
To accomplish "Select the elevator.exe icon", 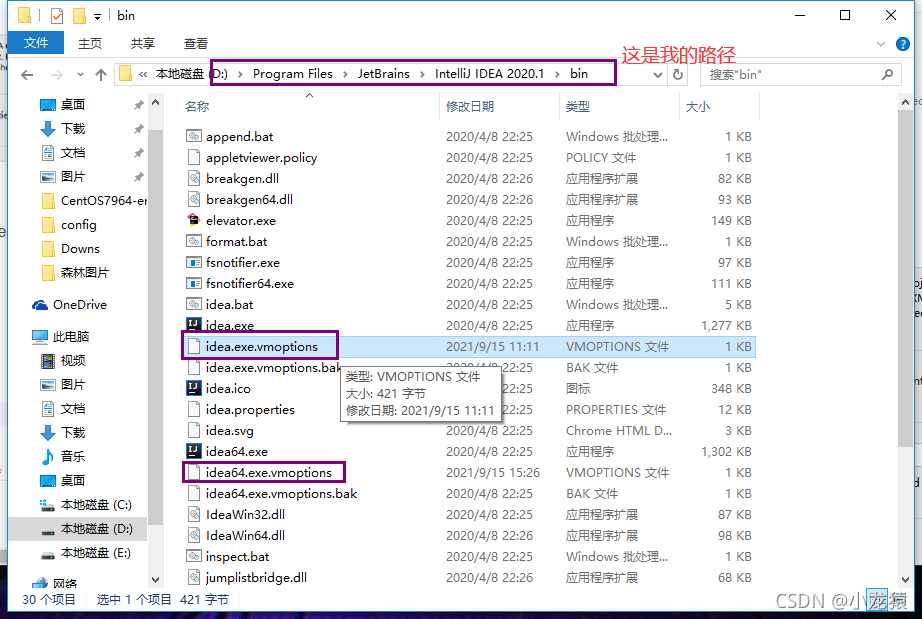I will pos(193,220).
